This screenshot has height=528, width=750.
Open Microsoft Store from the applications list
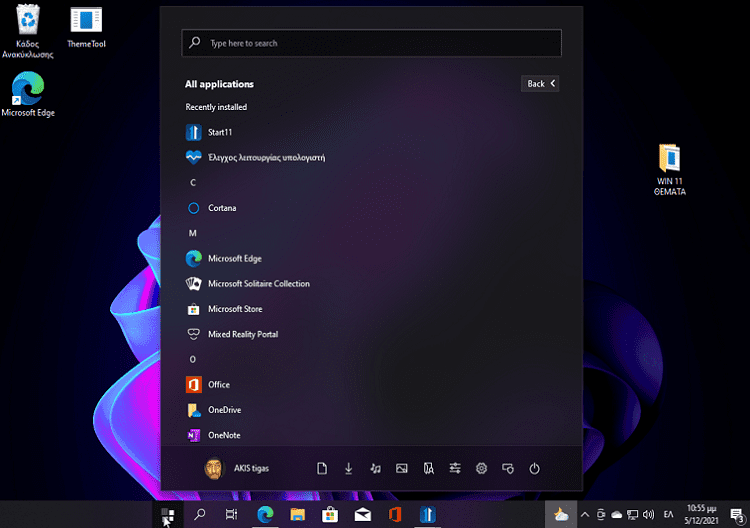coord(224,309)
